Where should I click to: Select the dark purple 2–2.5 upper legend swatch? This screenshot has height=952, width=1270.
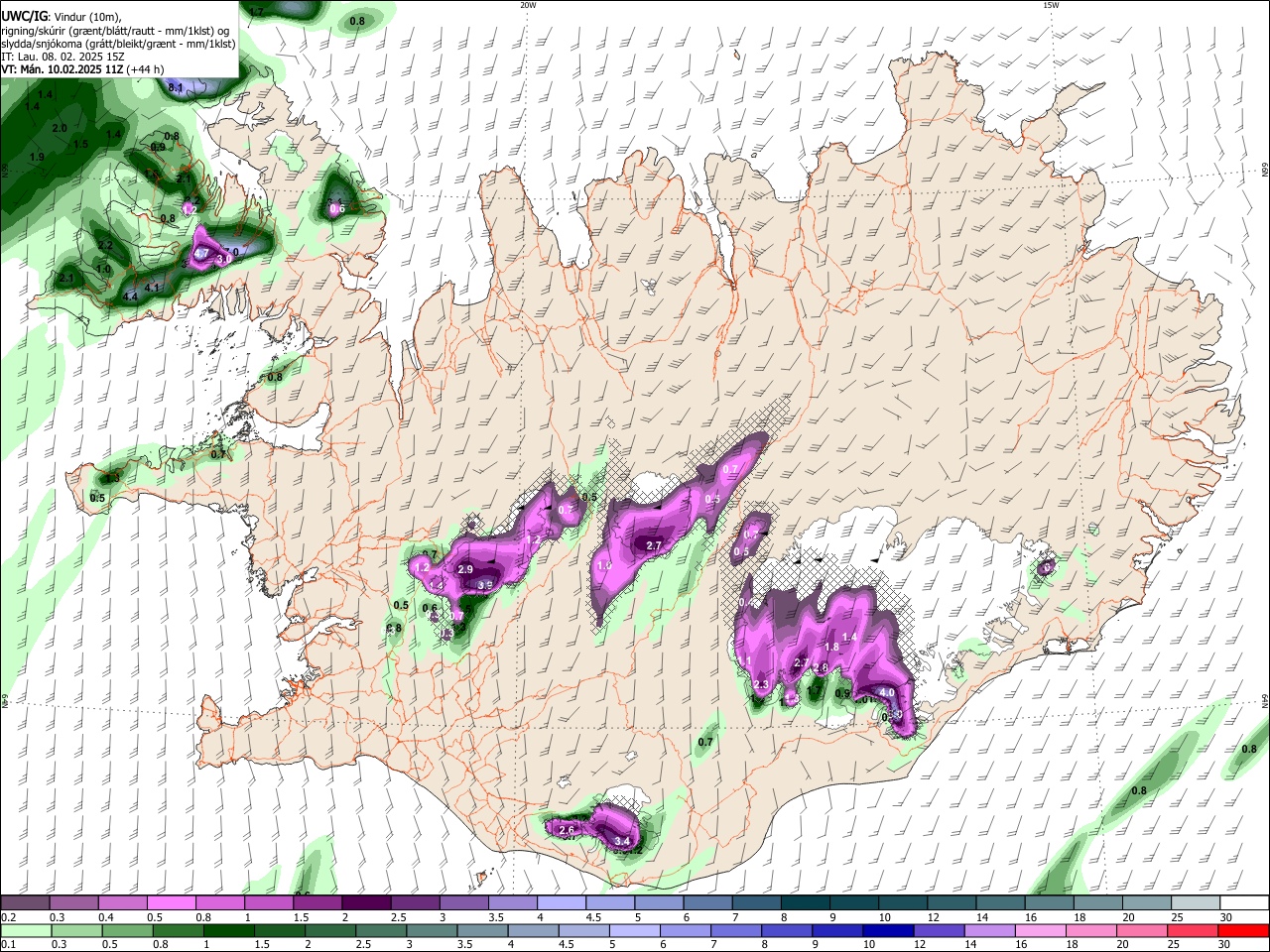coord(366,903)
